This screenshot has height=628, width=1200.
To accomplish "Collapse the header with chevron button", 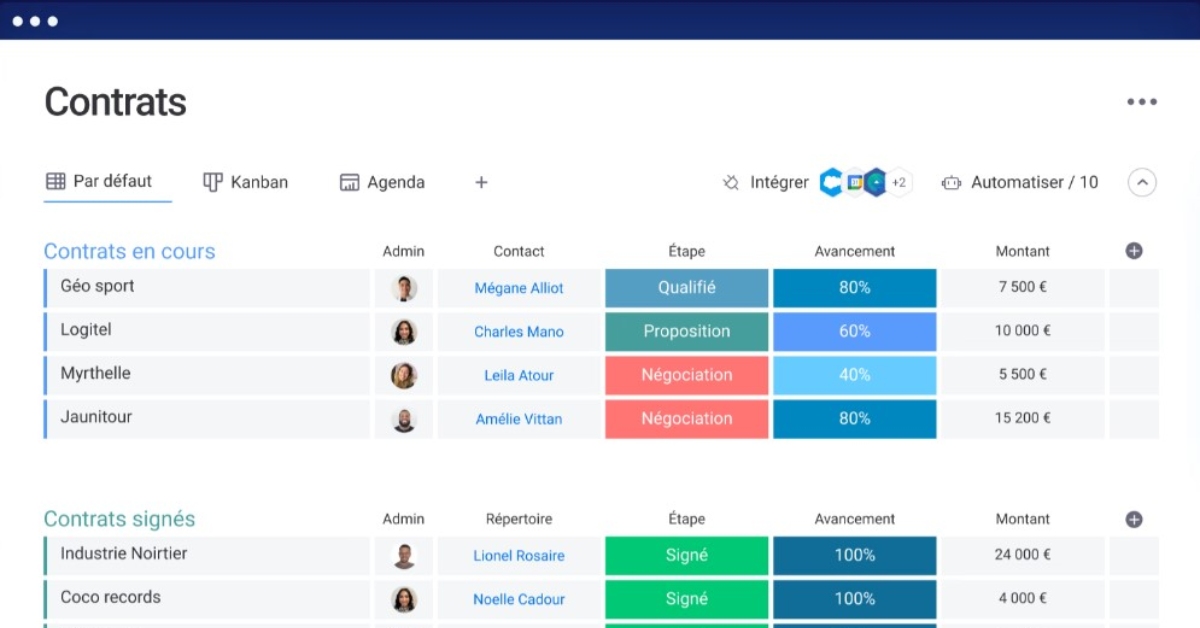I will pyautogui.click(x=1142, y=182).
